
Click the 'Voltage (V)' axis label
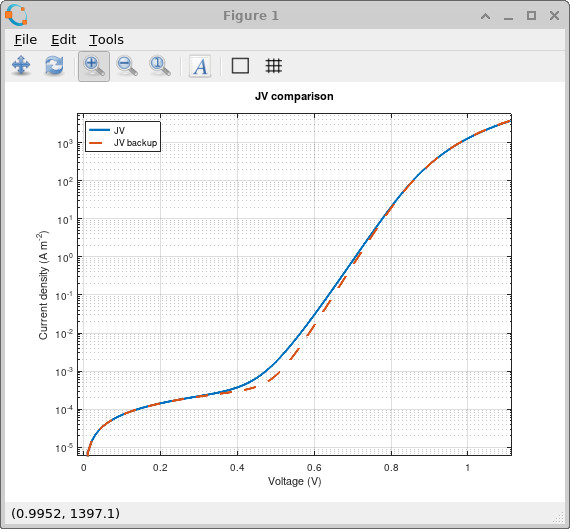pos(294,481)
